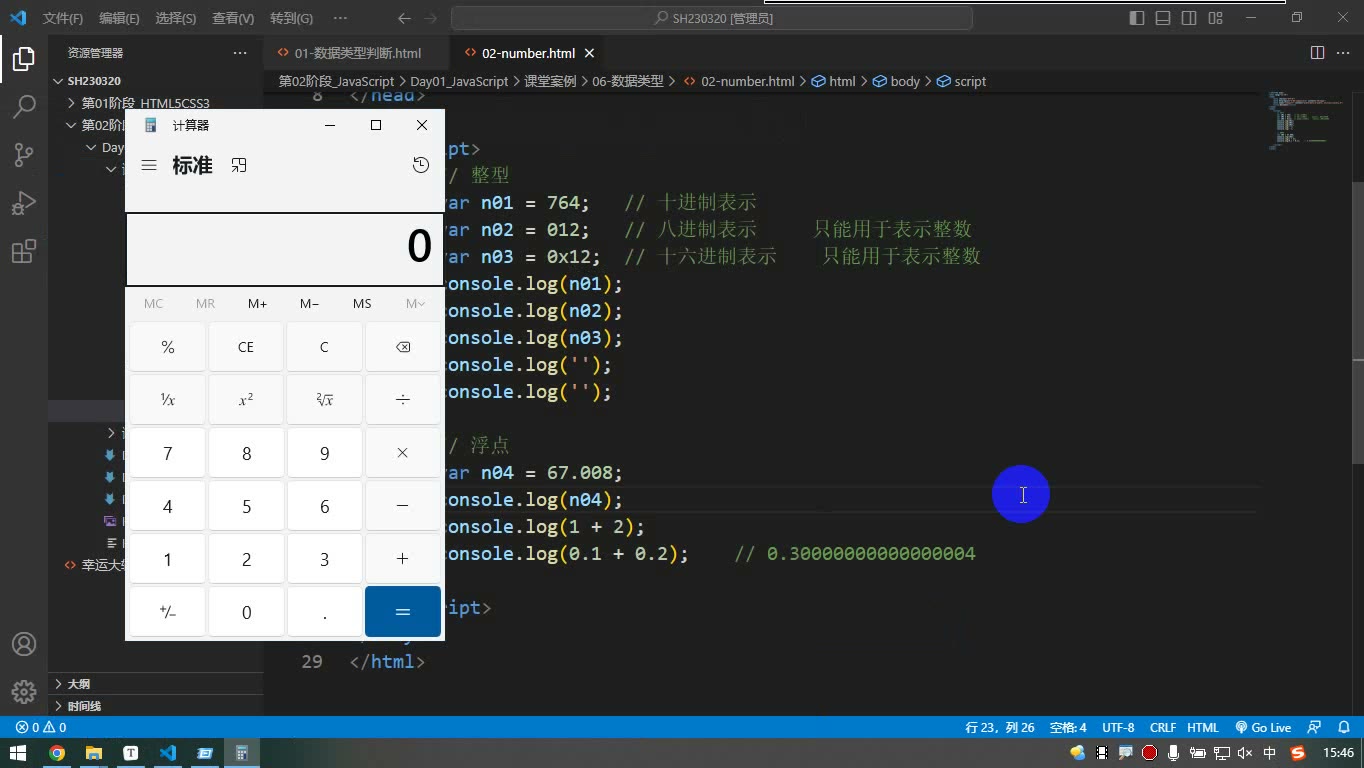The height and width of the screenshot is (768, 1364).
Task: Click the title bar search box
Action: click(x=712, y=18)
